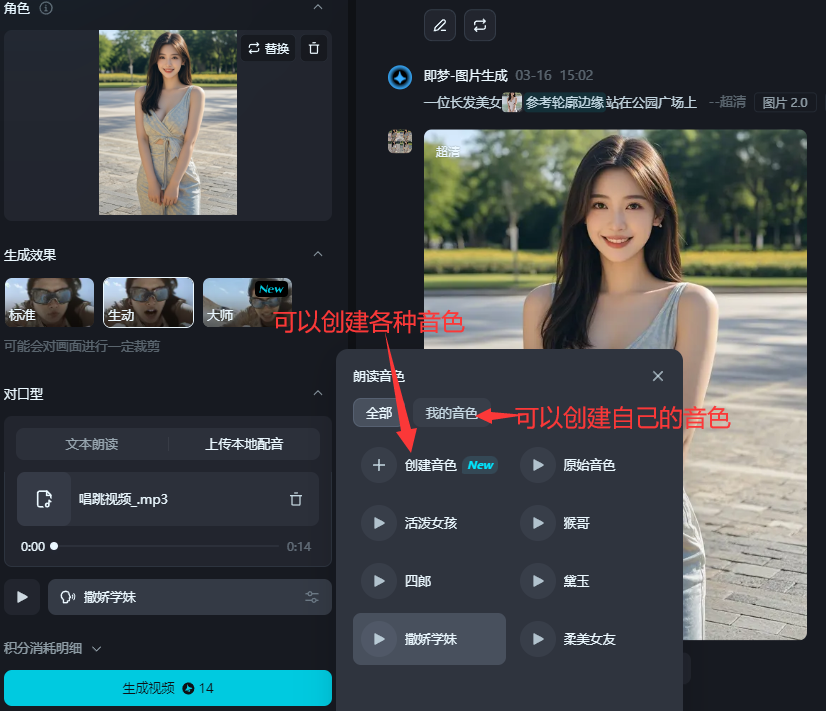Switch to the 文本朗读 tab

(x=92, y=444)
